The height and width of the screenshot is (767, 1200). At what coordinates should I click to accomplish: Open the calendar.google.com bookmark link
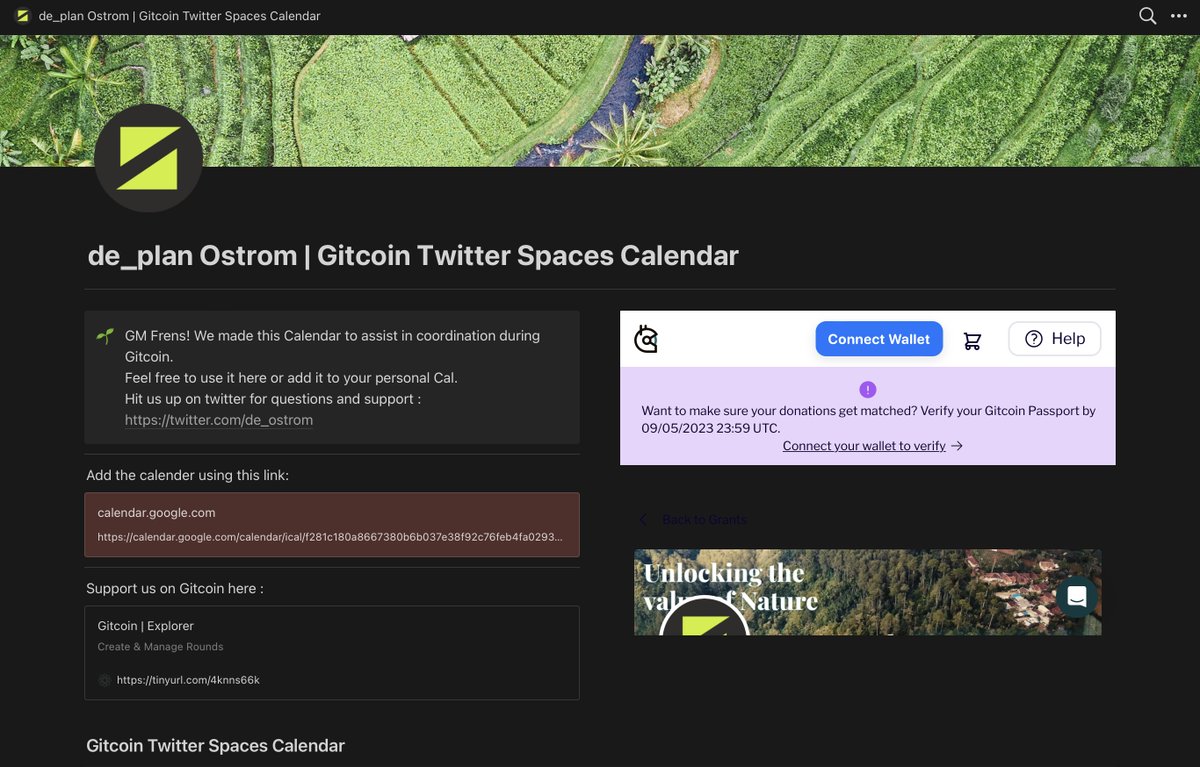tap(332, 524)
